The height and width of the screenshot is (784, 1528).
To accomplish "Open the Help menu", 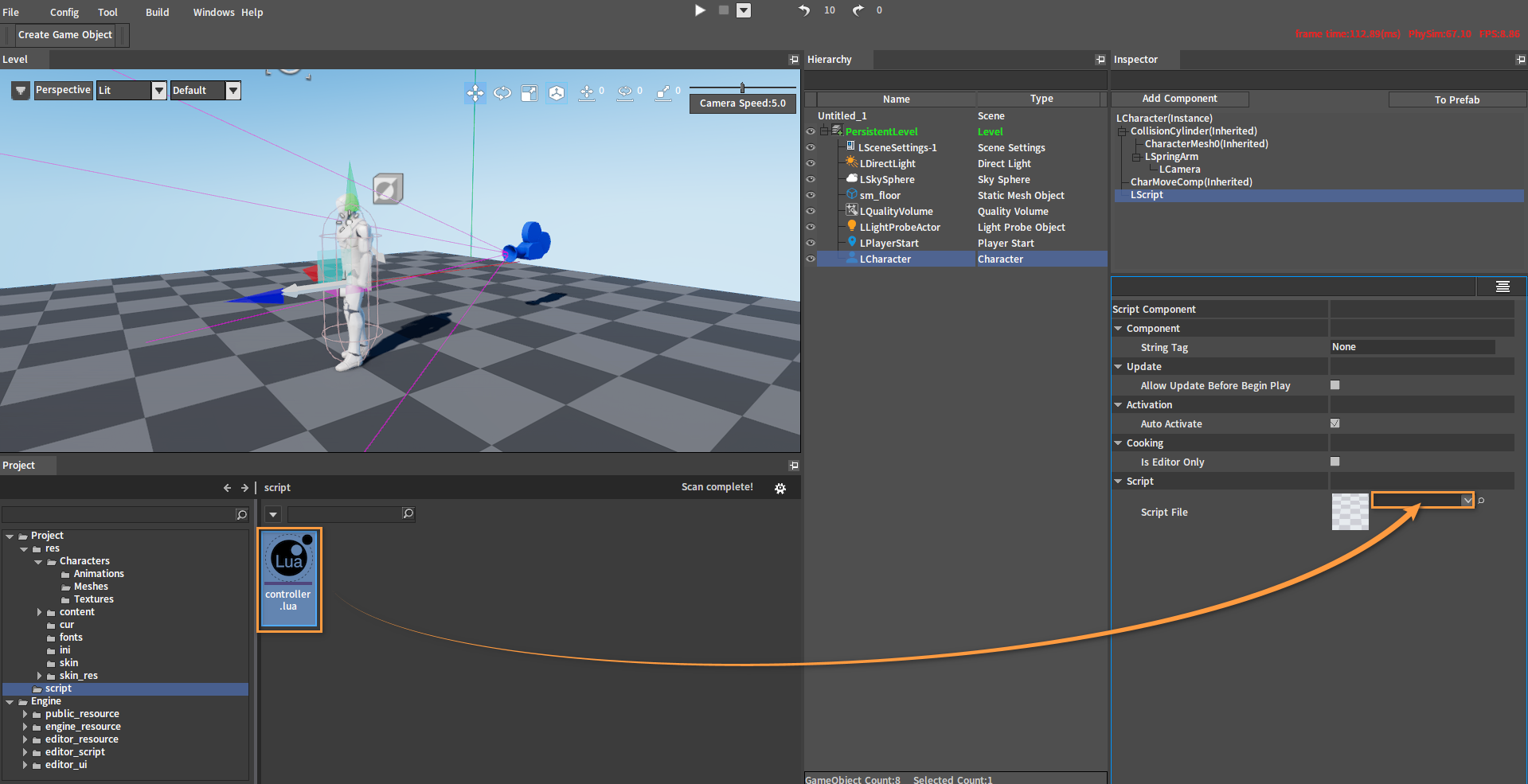I will click(x=252, y=12).
